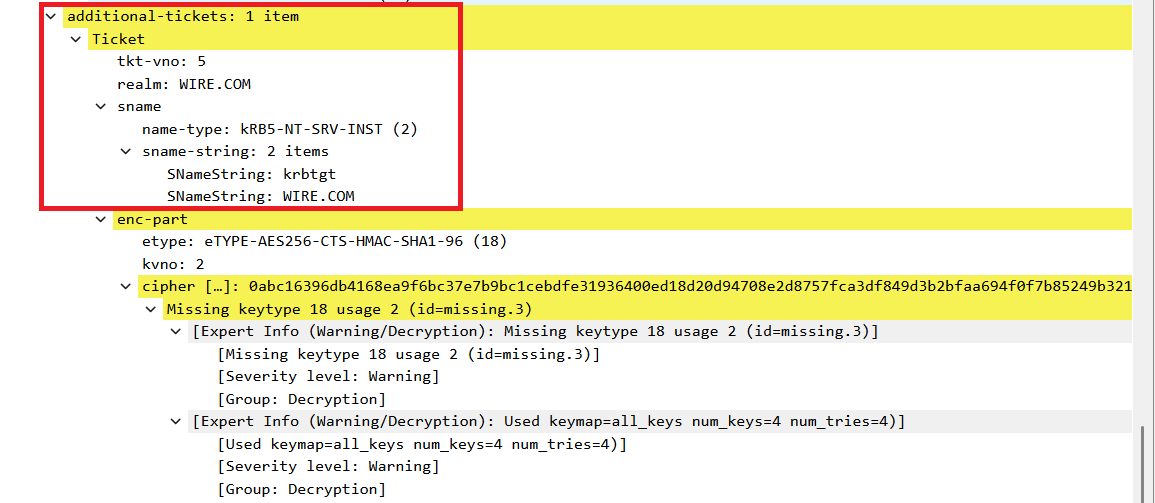Select etype eTYPE-AES256-CTS-HMAC-SHA1-96 row
This screenshot has width=1155, height=503.
pos(324,241)
